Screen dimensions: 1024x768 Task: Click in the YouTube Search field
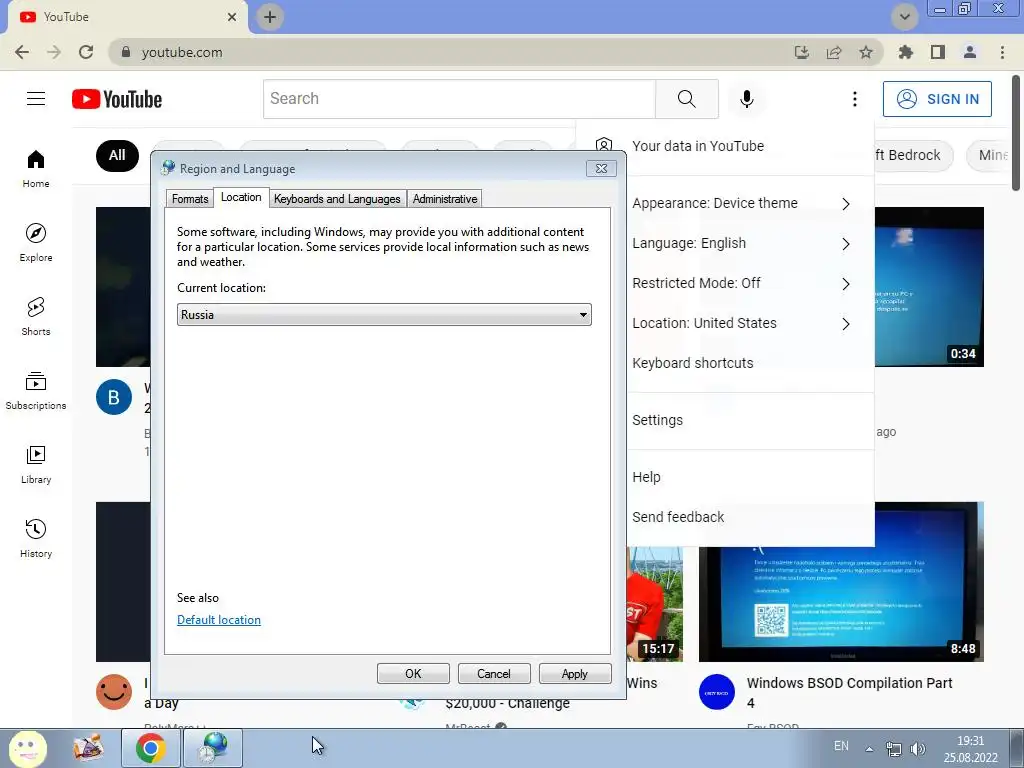click(459, 99)
